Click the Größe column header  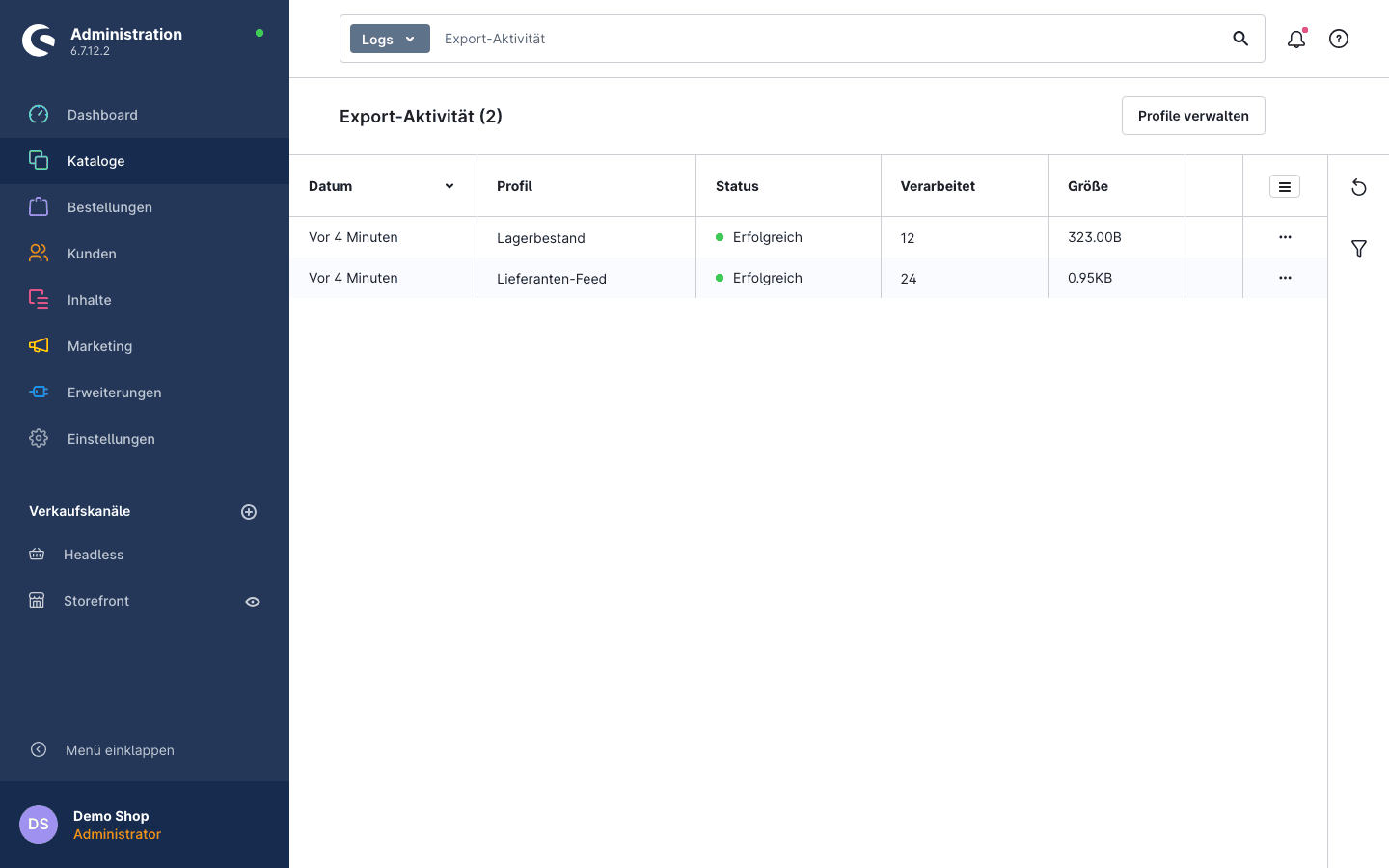(x=1116, y=186)
